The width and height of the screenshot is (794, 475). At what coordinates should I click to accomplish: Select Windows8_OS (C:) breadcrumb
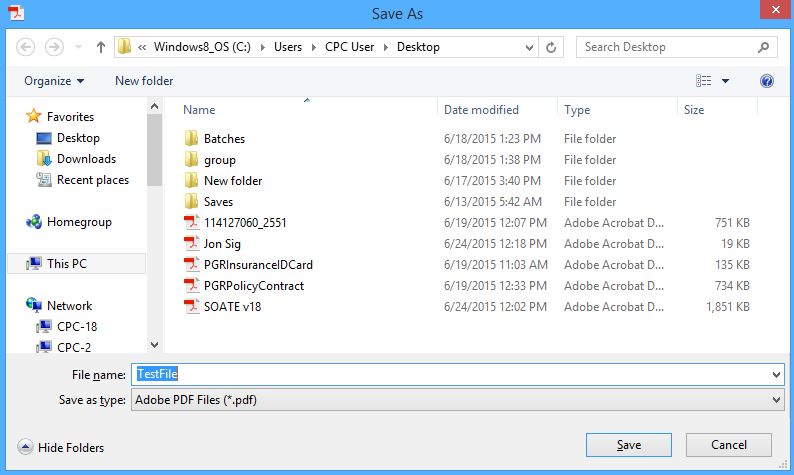coord(202,47)
